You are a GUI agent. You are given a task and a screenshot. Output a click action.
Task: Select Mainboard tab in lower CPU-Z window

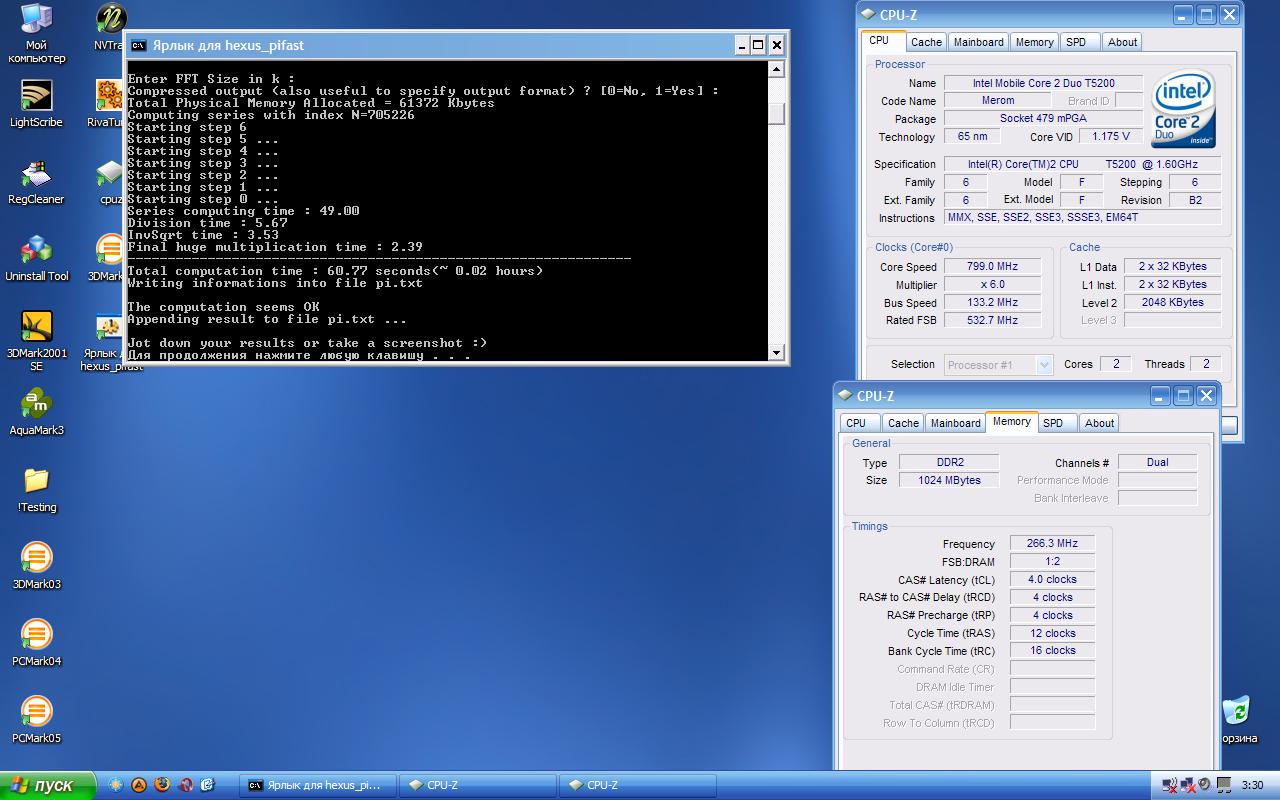pyautogui.click(x=955, y=423)
